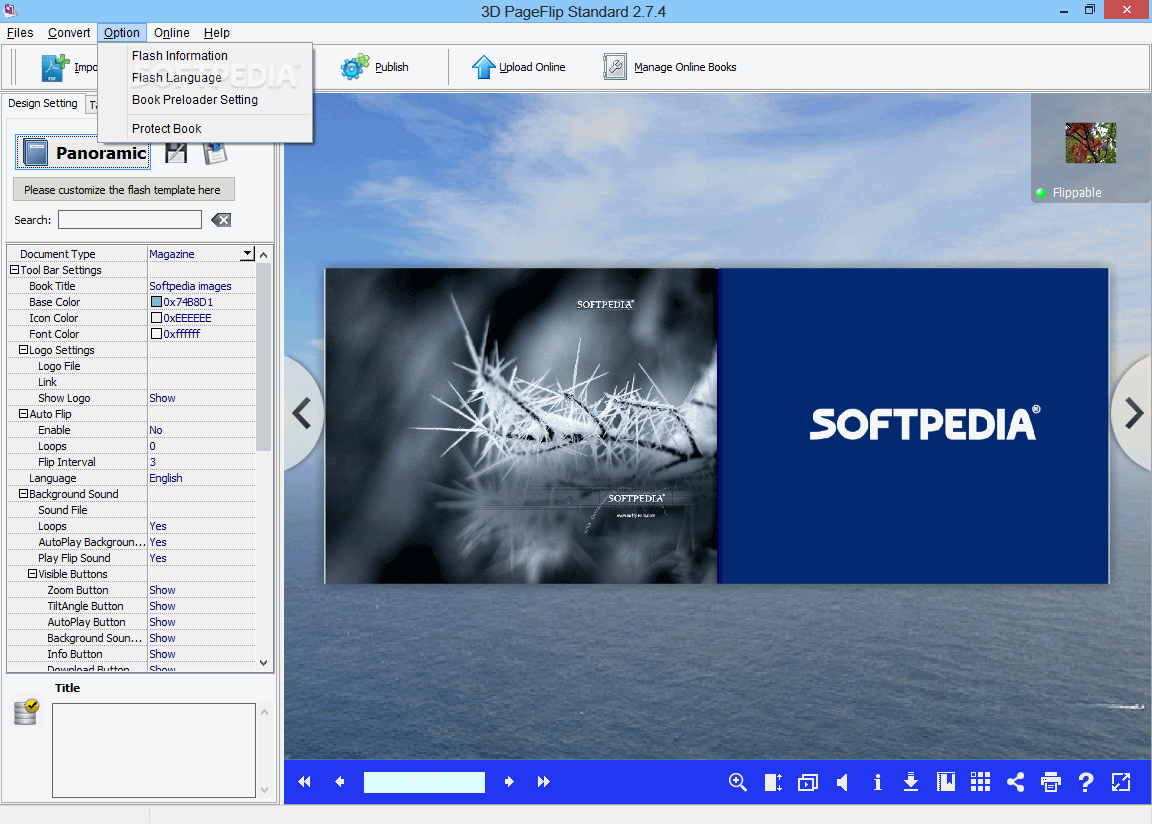Click the Base Color swatch 0x74B8D1
Image resolution: width=1152 pixels, height=824 pixels.
[156, 302]
